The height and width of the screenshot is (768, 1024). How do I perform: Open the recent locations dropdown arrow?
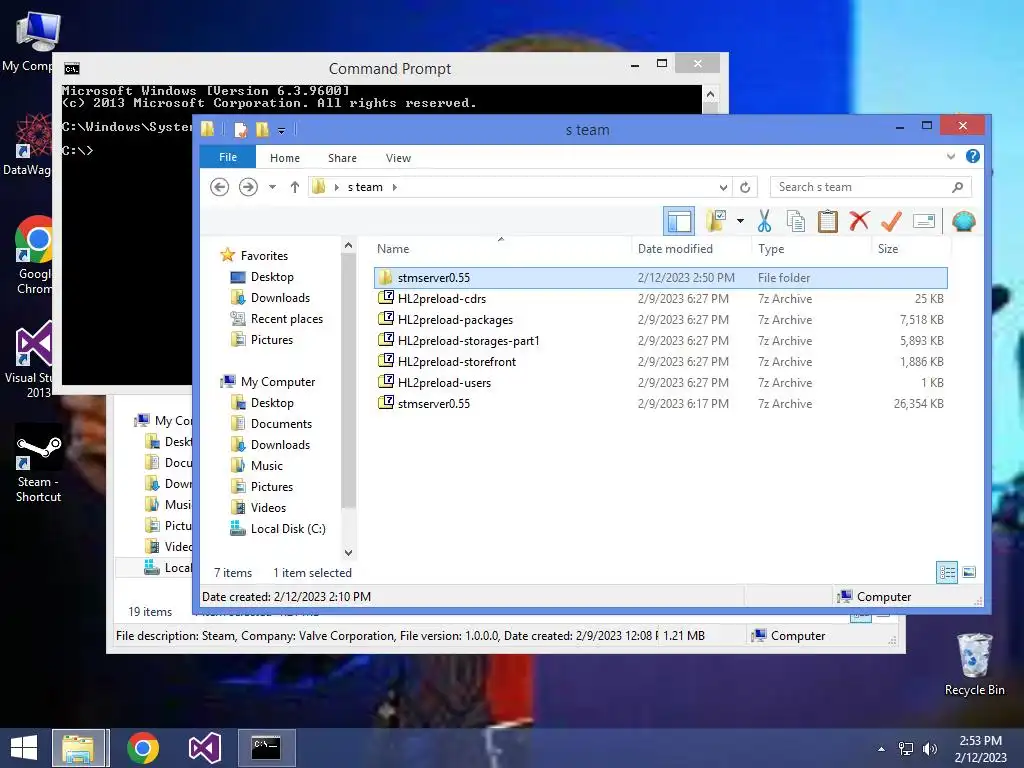pos(272,187)
